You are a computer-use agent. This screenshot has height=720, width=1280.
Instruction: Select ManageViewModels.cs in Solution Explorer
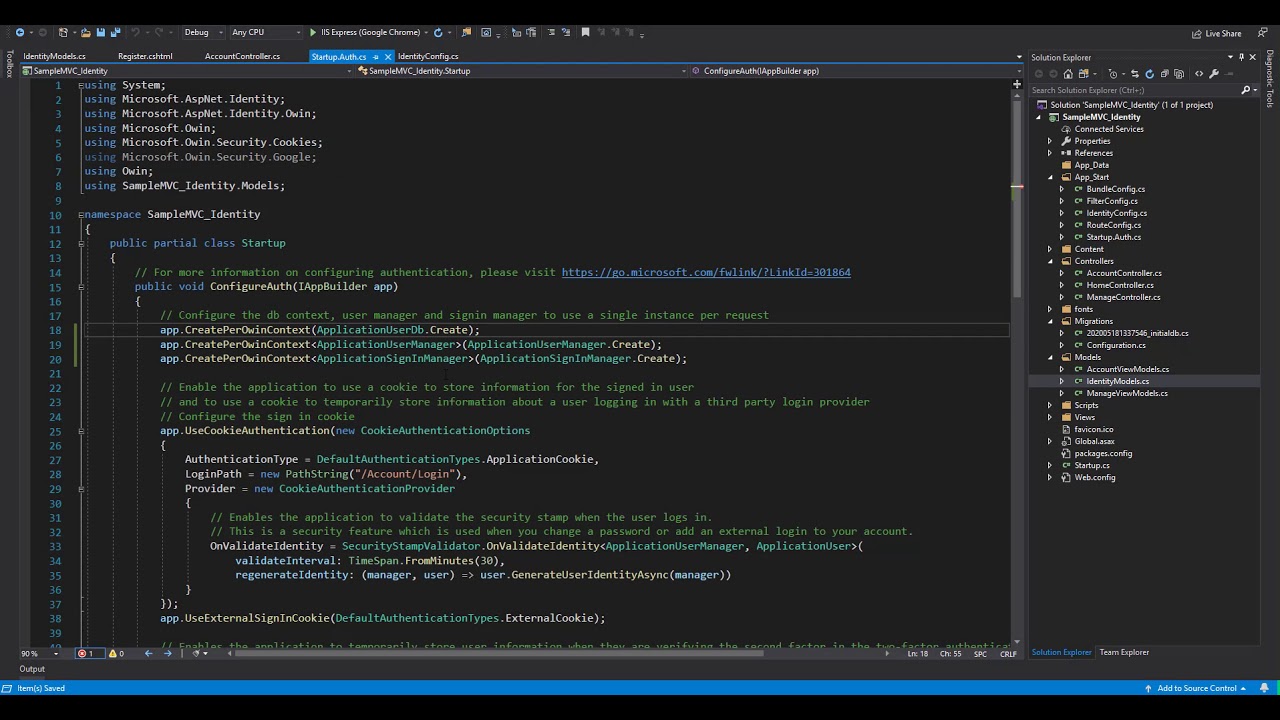1127,393
